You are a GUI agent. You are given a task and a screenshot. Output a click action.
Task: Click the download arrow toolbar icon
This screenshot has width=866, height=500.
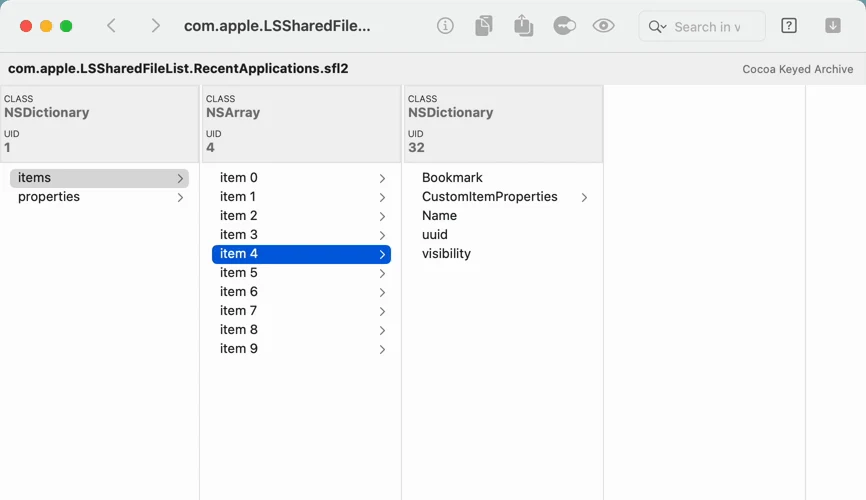[833, 26]
